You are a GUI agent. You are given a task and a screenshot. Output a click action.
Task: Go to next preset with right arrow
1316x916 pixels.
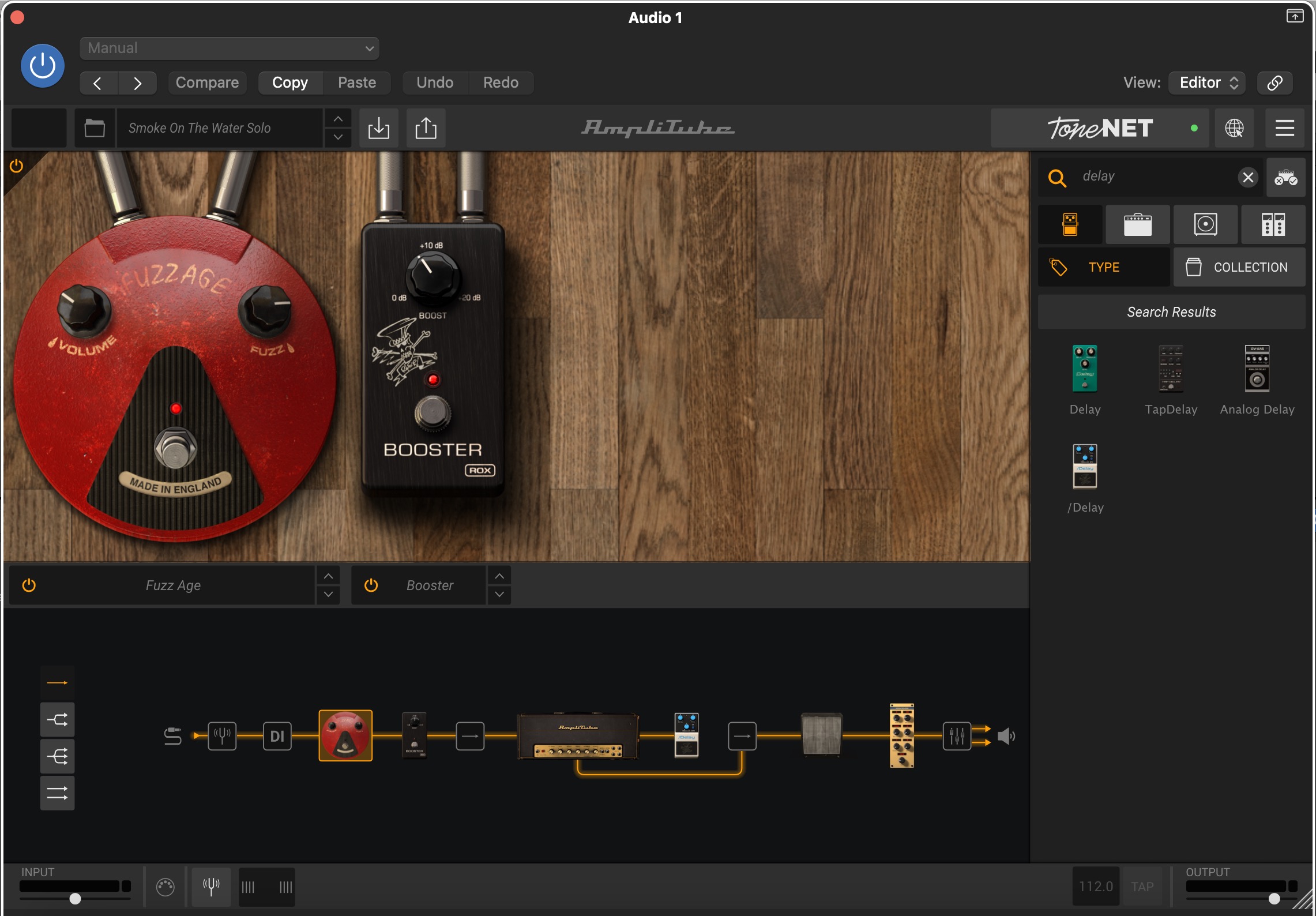click(137, 83)
